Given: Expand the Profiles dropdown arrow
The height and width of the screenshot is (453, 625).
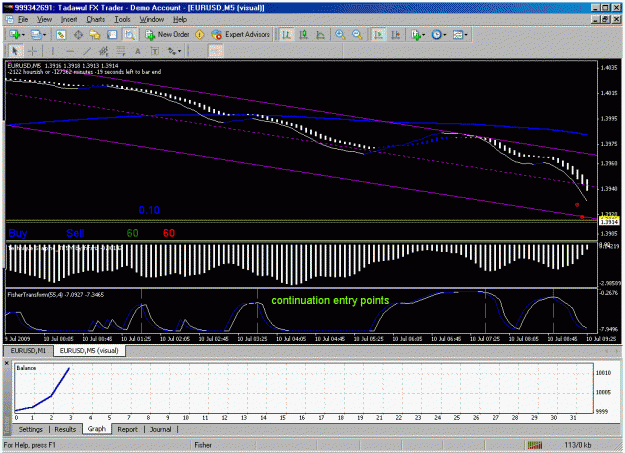Looking at the screenshot, I should coord(44,35).
